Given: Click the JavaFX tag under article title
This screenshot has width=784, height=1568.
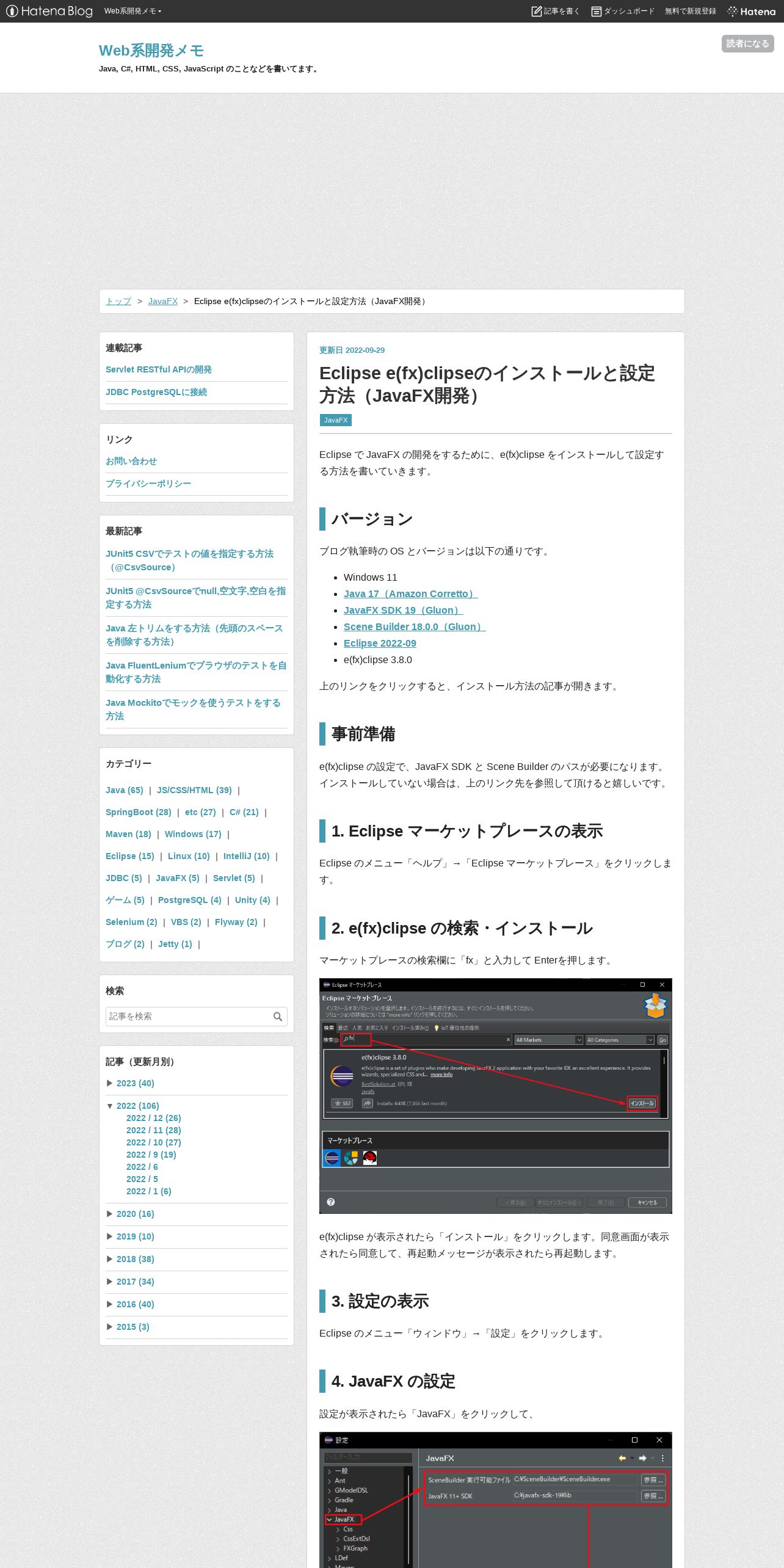Looking at the screenshot, I should [x=336, y=420].
